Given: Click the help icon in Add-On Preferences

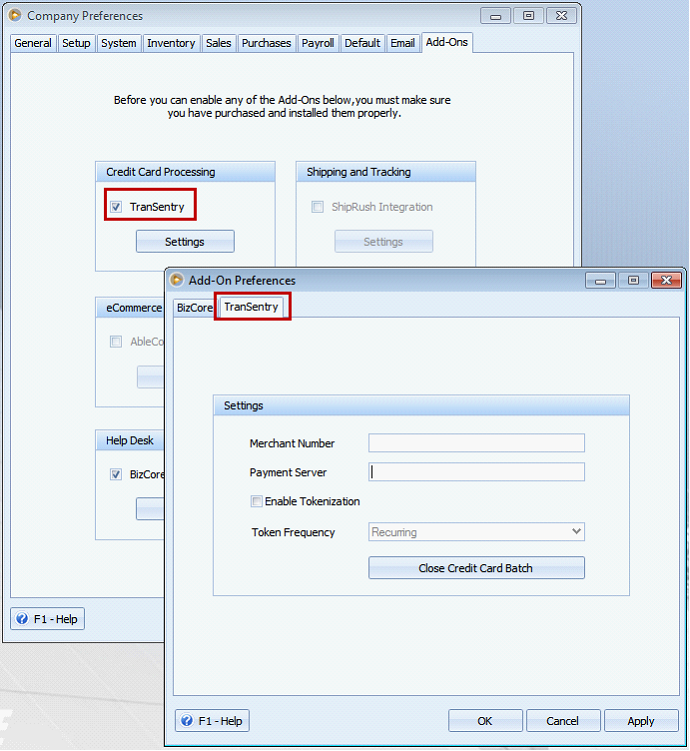Looking at the screenshot, I should [187, 720].
